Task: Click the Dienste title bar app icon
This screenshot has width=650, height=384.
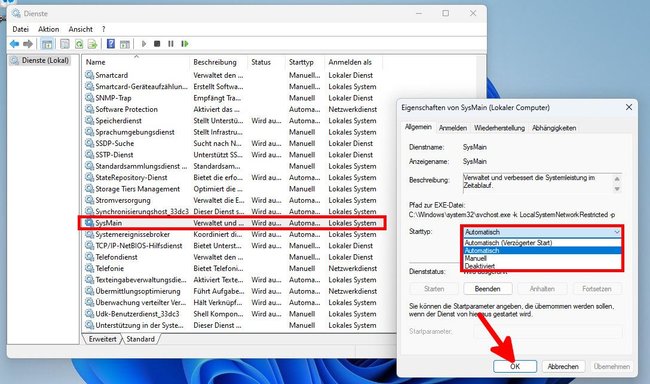Action: [x=16, y=13]
